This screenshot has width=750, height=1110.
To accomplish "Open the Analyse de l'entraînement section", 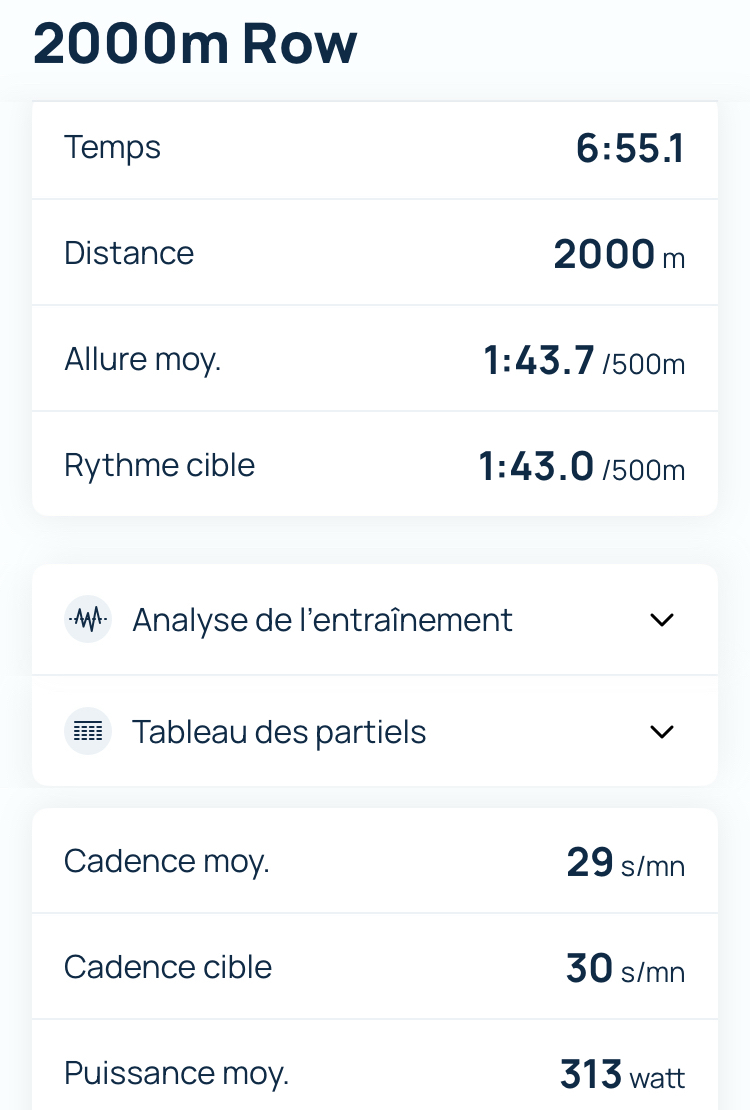I will (322, 620).
